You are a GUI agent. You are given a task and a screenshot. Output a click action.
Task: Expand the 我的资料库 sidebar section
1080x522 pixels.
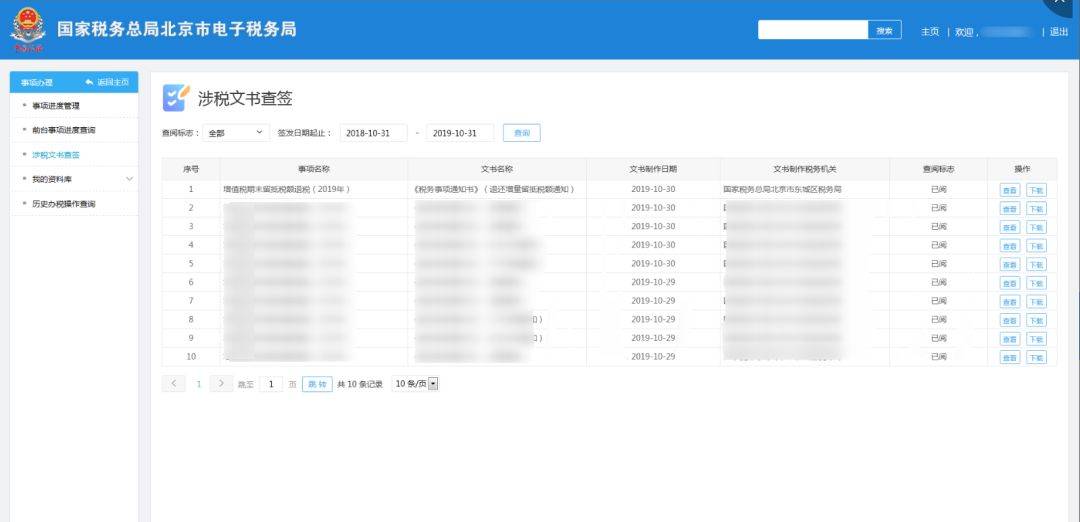point(129,179)
